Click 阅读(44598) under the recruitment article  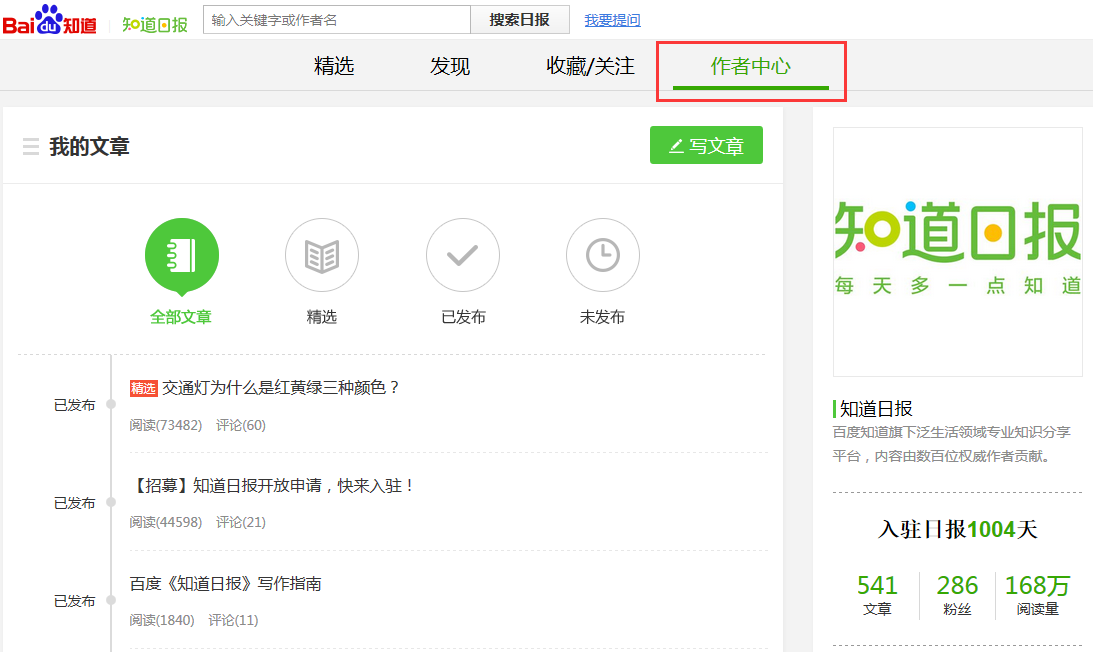[166, 522]
